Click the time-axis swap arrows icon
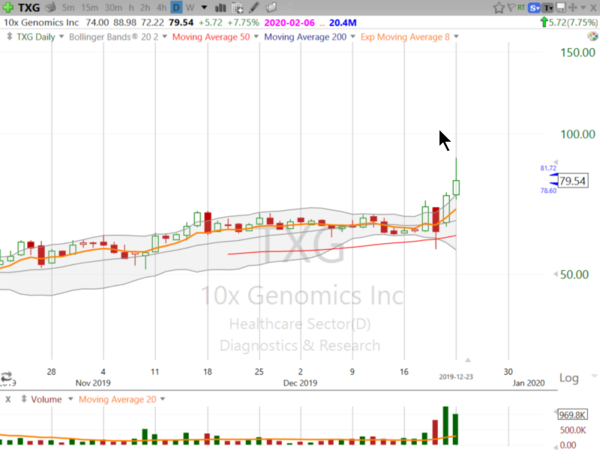 7,376
